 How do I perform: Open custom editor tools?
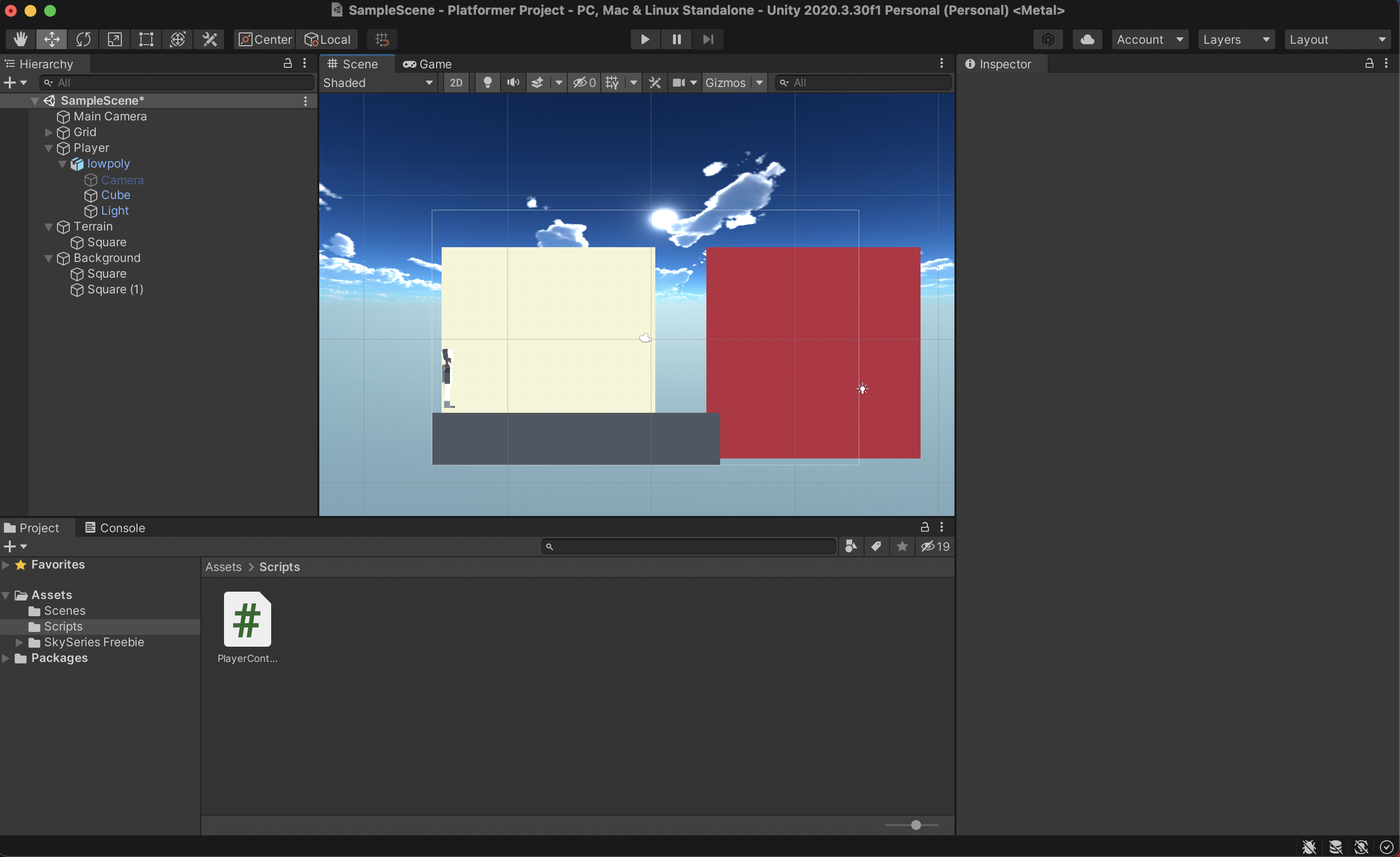pyautogui.click(x=210, y=39)
